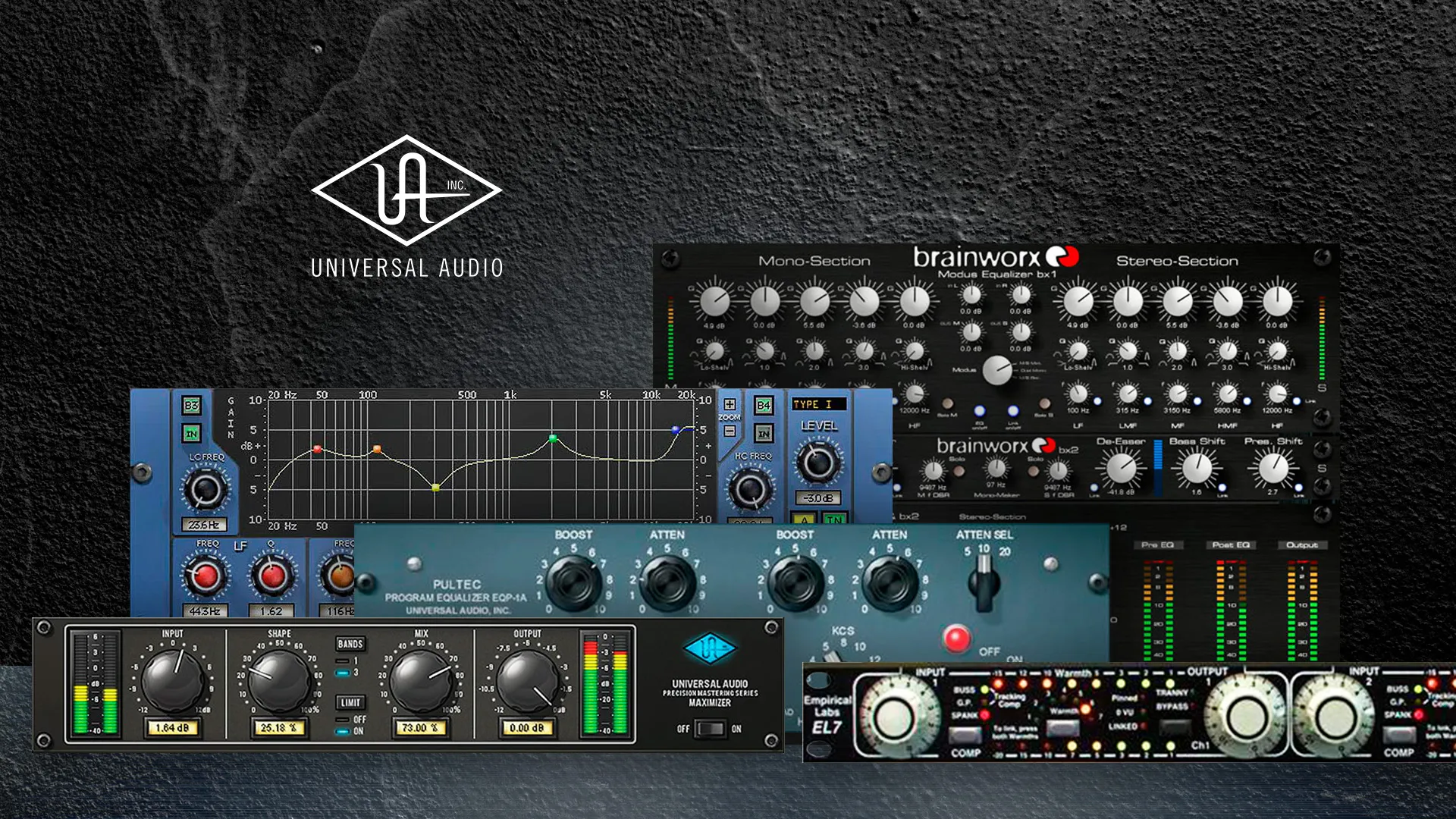Click the 23.6 Hz field under LC FREQ
Viewport: 1456px width, 819px height.
pyautogui.click(x=205, y=525)
